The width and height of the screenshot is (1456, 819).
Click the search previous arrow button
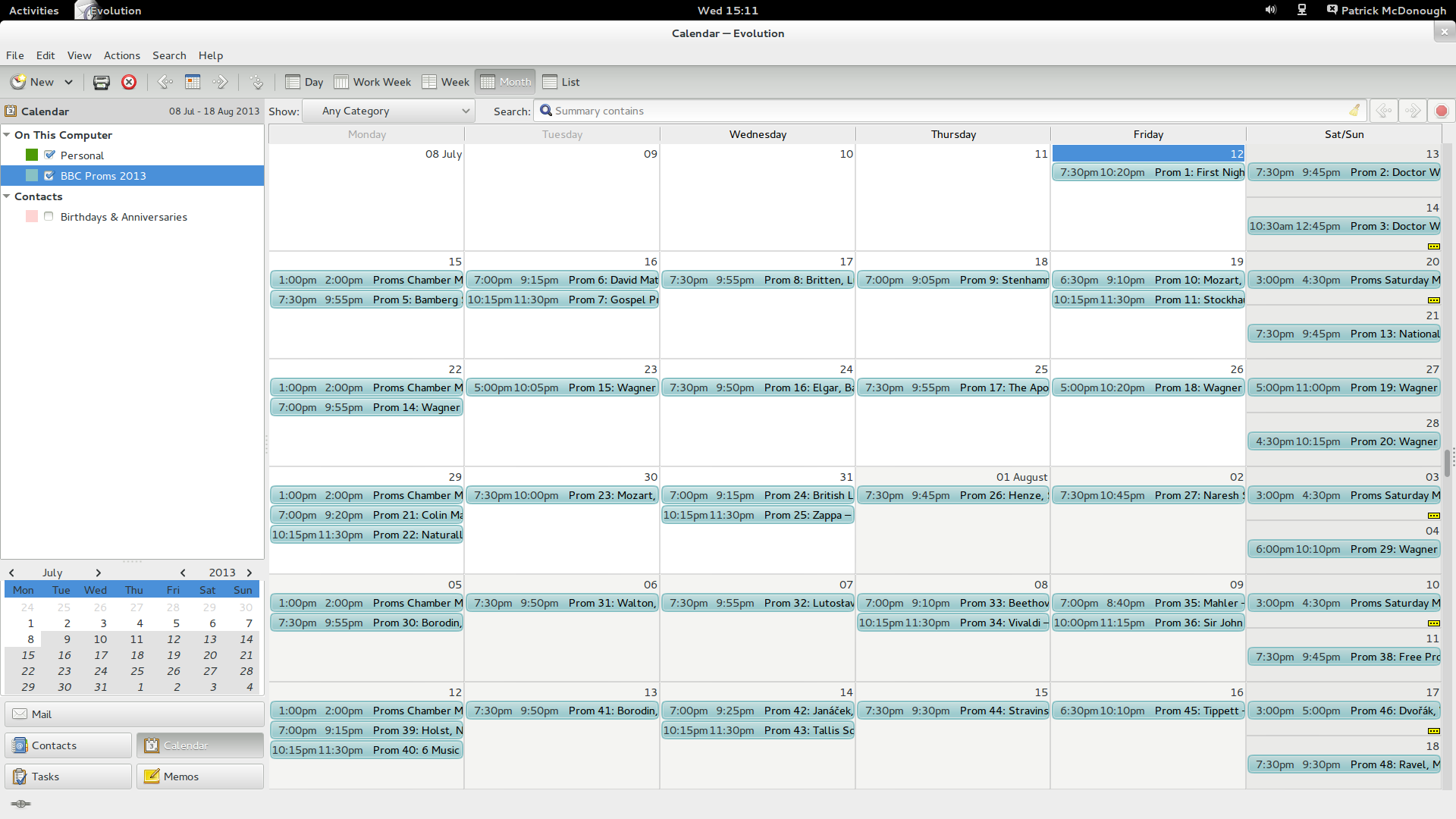click(x=1384, y=111)
